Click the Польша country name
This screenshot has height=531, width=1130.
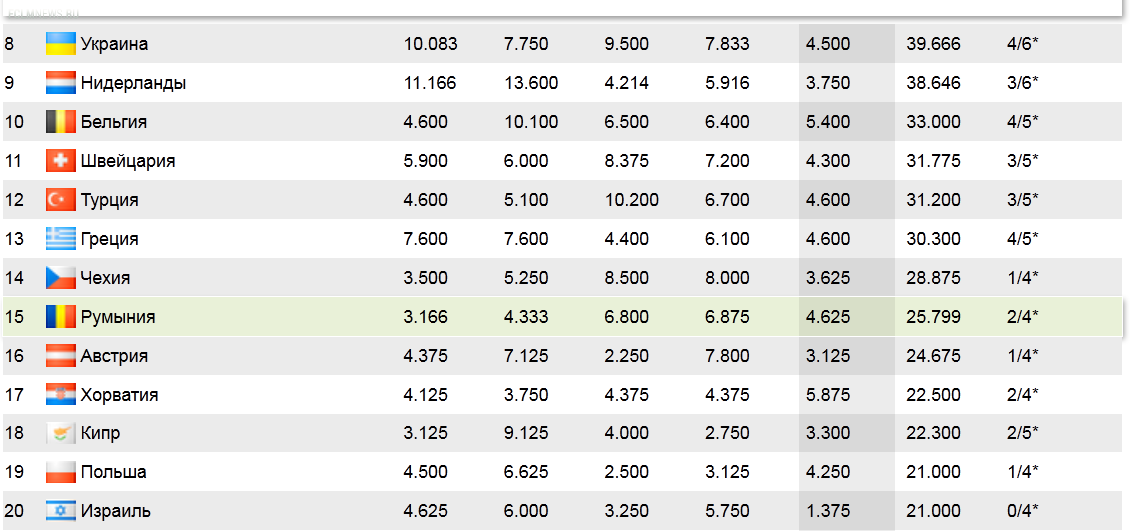(x=113, y=472)
